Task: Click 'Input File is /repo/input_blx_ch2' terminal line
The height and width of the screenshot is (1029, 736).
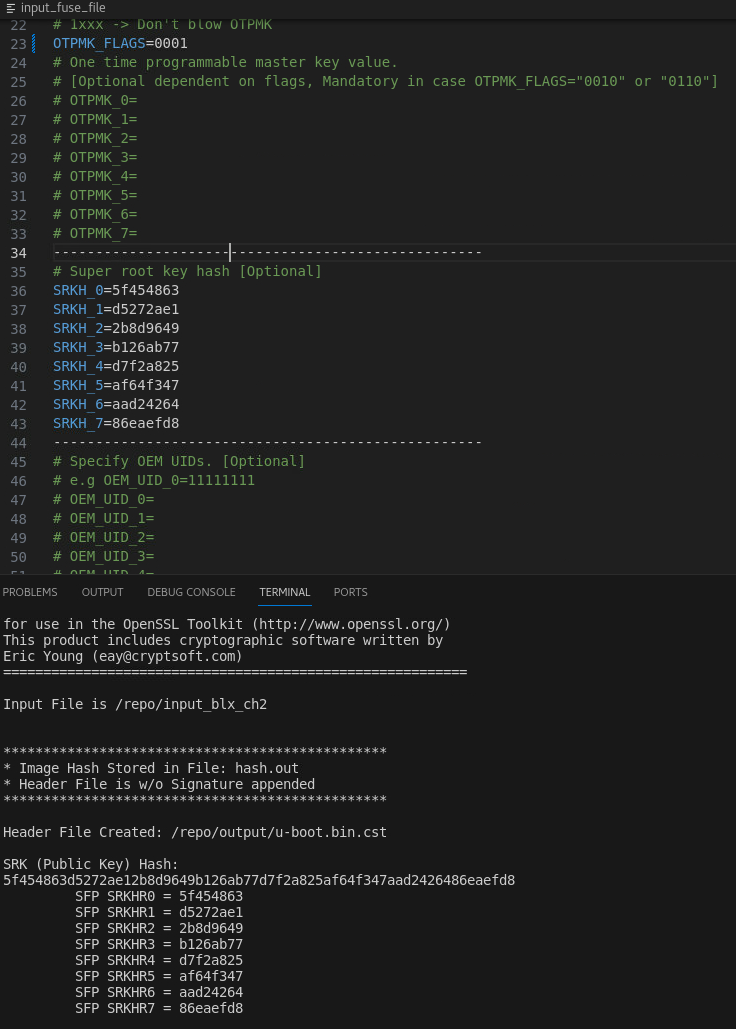Action: coord(135,704)
